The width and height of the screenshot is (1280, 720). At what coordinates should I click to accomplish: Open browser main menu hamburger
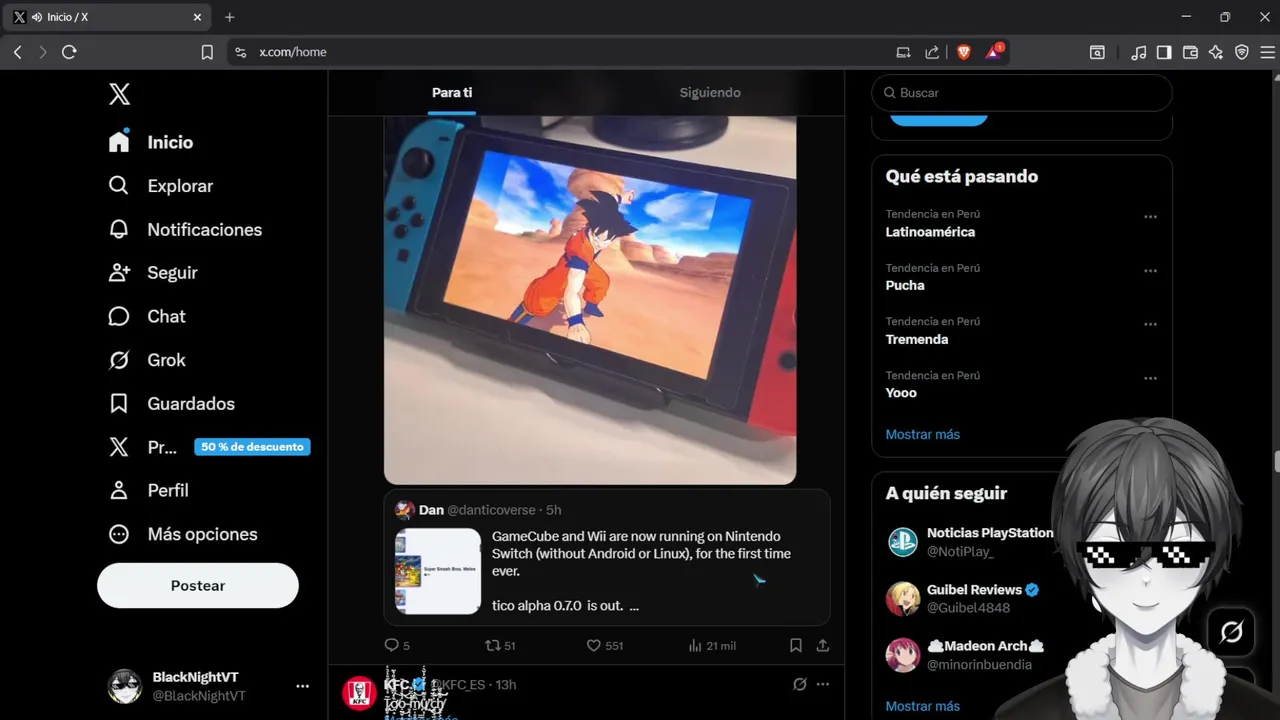(x=1266, y=52)
